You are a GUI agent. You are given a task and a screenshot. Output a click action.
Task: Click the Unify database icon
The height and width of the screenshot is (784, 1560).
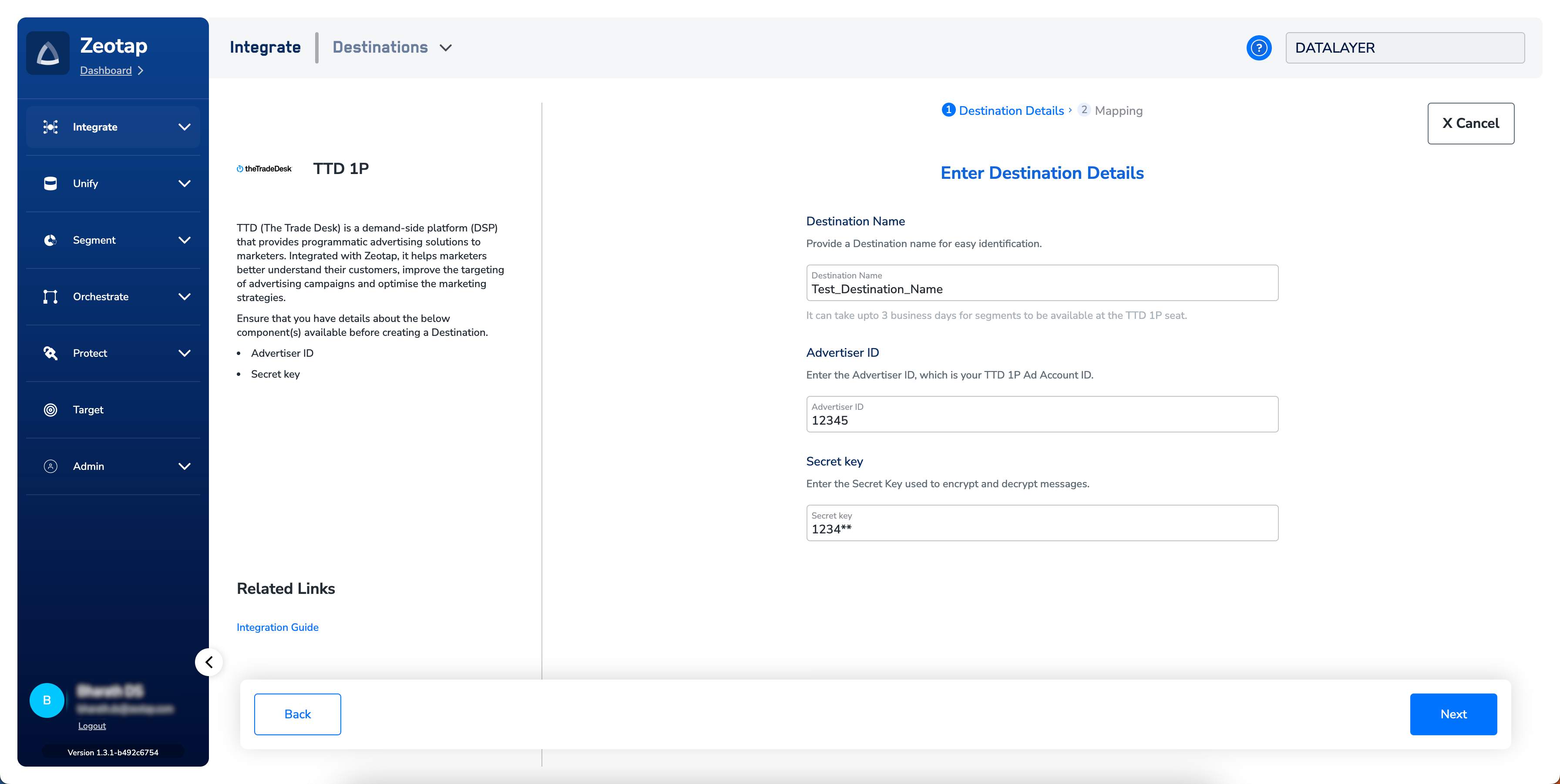click(50, 184)
